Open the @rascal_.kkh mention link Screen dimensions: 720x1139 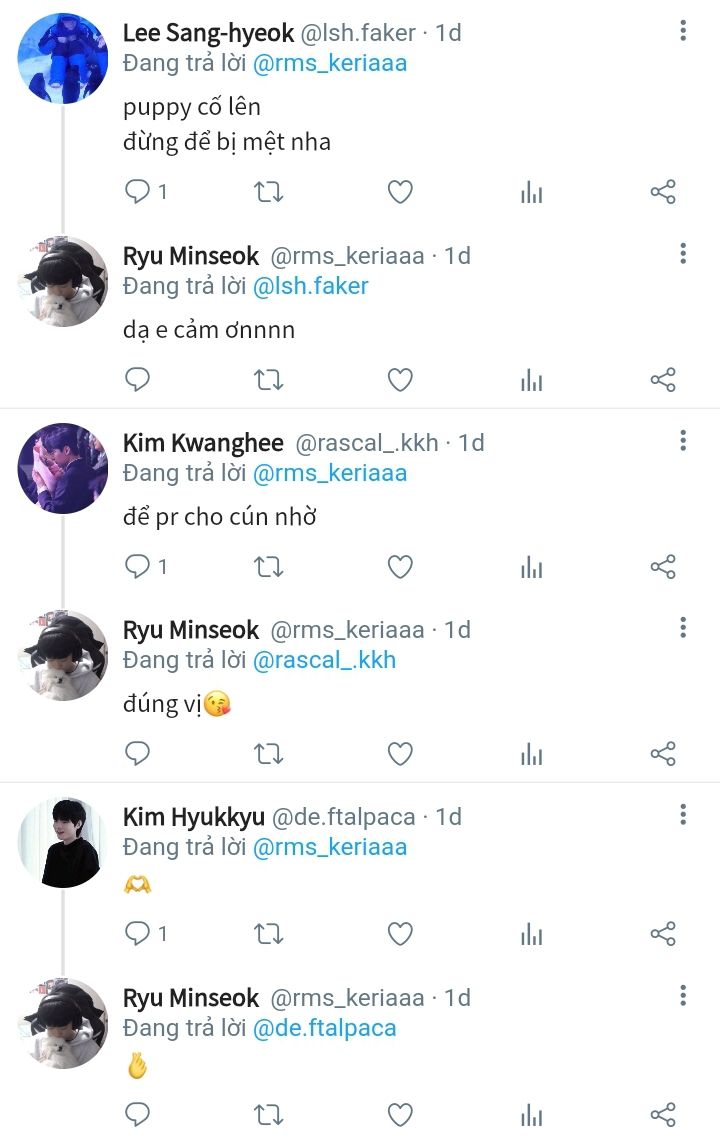coord(324,660)
